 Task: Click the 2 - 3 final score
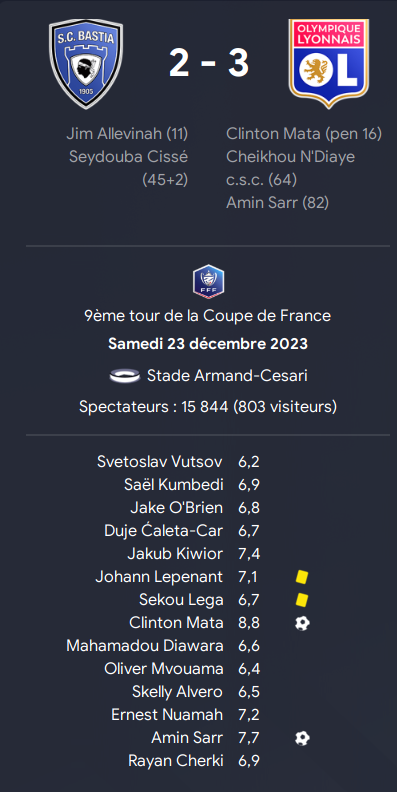[209, 64]
